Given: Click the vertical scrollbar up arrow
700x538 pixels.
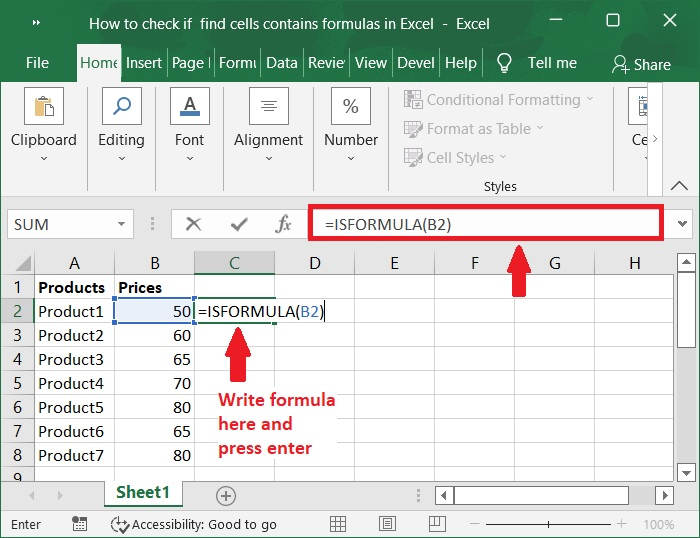Looking at the screenshot, I should (x=686, y=263).
